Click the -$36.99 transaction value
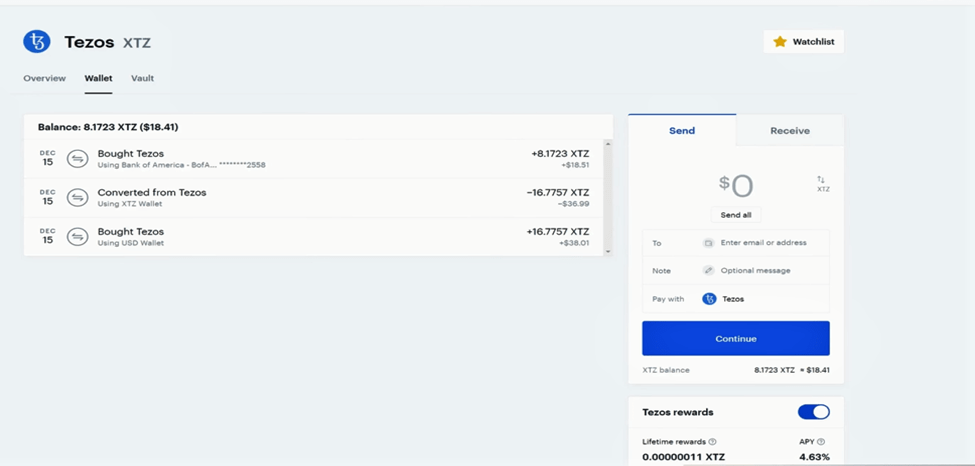Image resolution: width=975 pixels, height=466 pixels. tap(574, 204)
